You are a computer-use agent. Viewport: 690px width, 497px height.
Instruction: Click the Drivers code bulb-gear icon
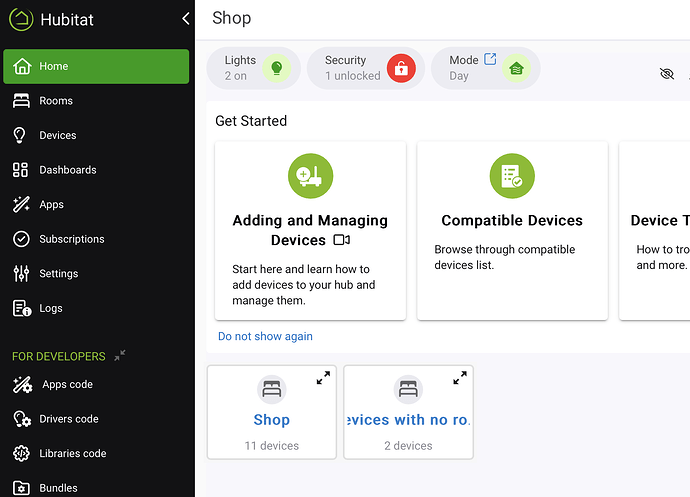point(22,419)
